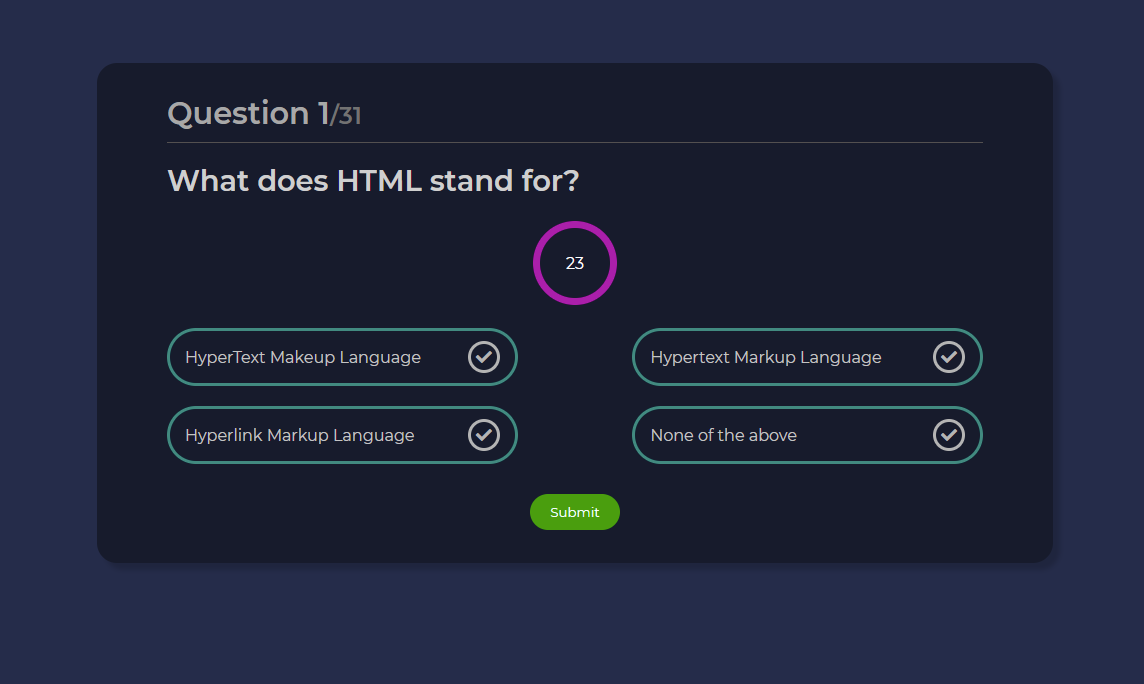Screen dimensions: 1144x684
Task: Click the word "Hyperlink" in the third answer
Action: (x=223, y=435)
